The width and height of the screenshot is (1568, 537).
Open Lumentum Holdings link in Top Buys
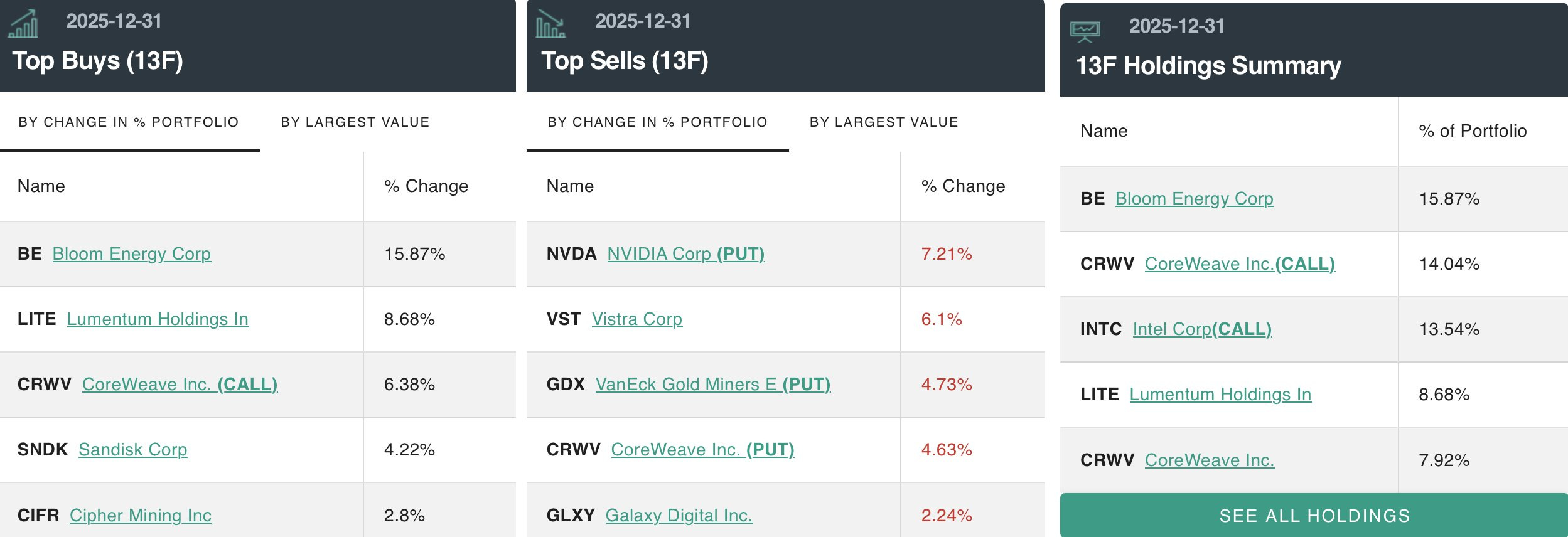(x=158, y=319)
